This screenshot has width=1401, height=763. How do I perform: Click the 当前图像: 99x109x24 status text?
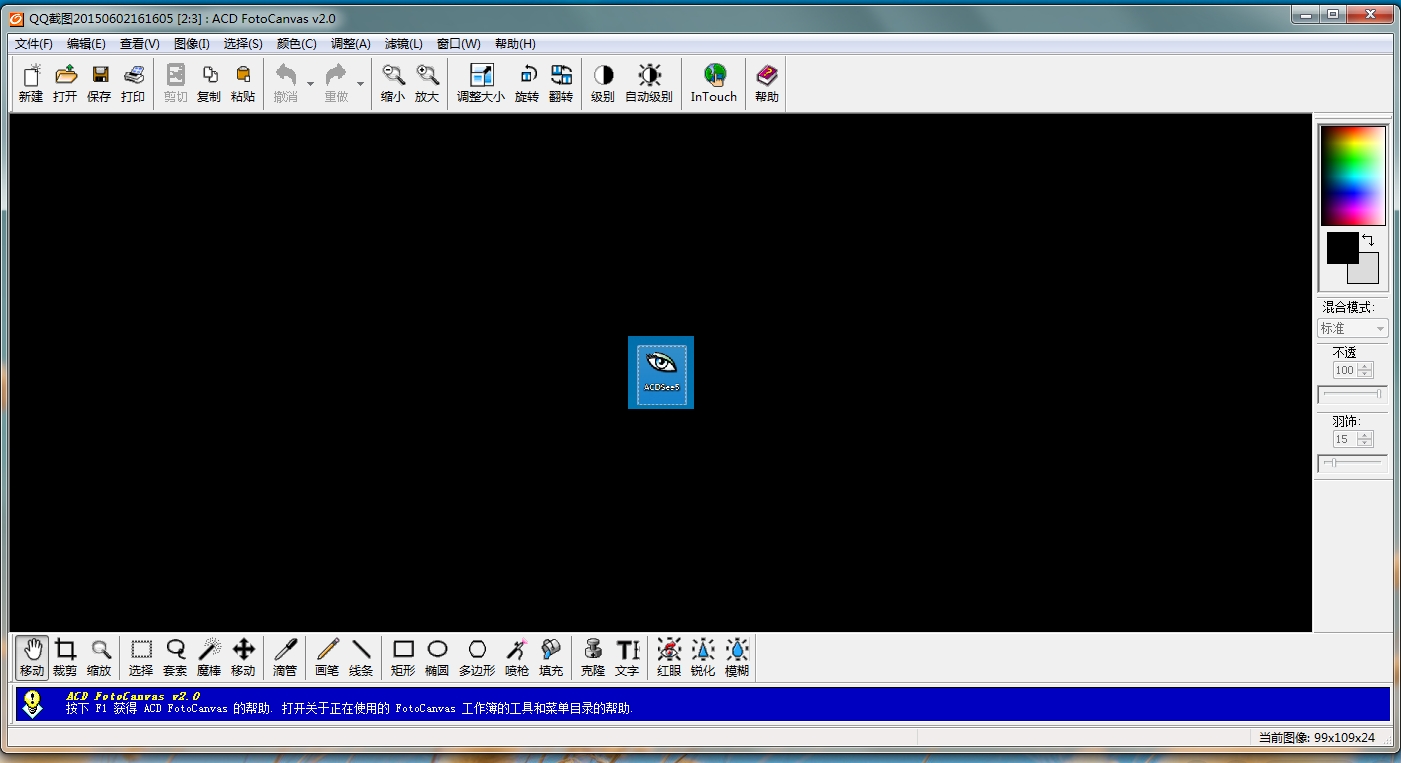[x=1316, y=738]
